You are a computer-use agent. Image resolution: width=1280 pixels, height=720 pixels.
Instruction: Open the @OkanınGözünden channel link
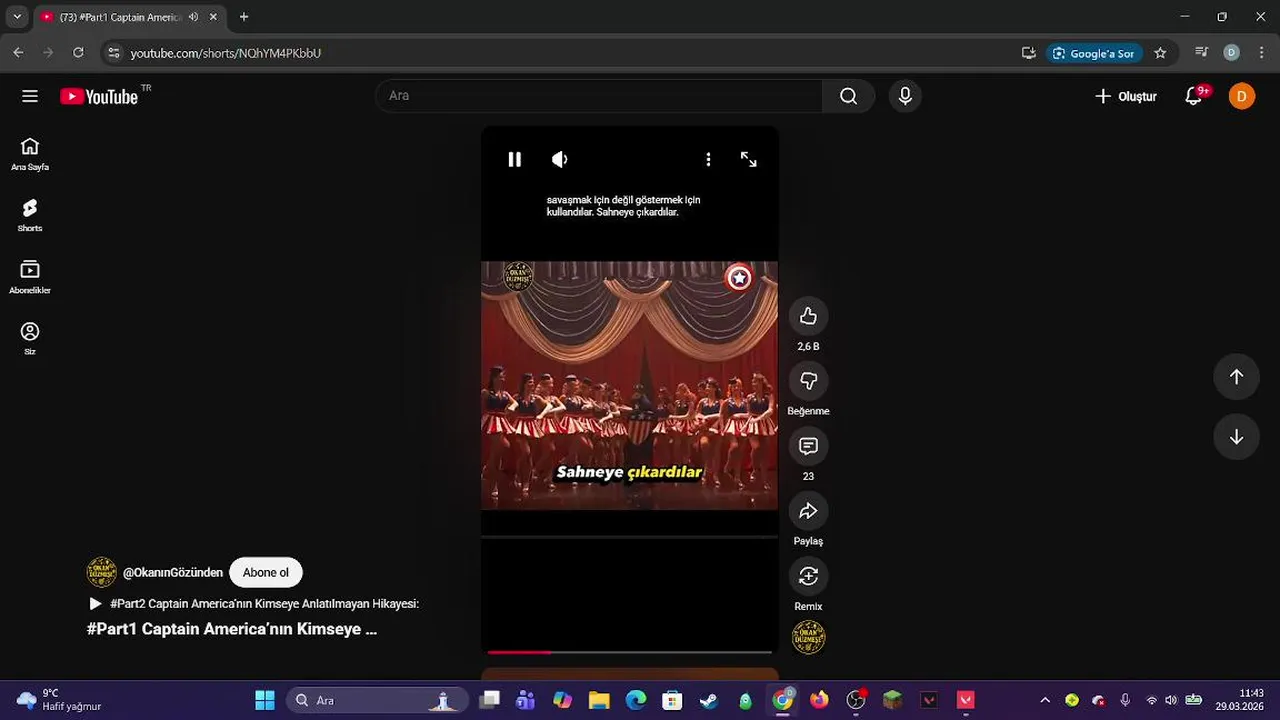tap(173, 573)
